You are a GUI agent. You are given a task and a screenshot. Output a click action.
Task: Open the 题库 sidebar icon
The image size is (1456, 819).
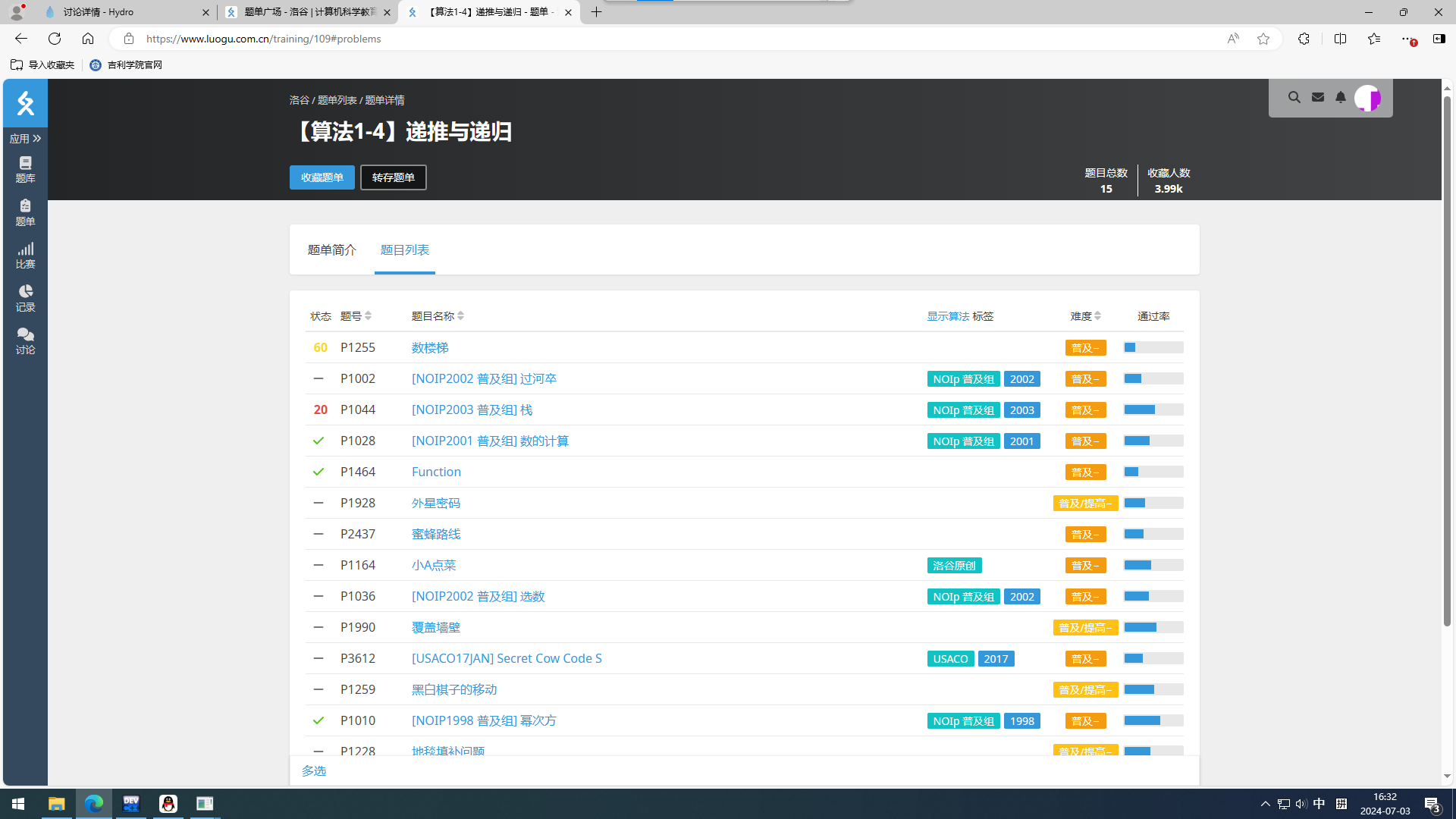pos(25,169)
